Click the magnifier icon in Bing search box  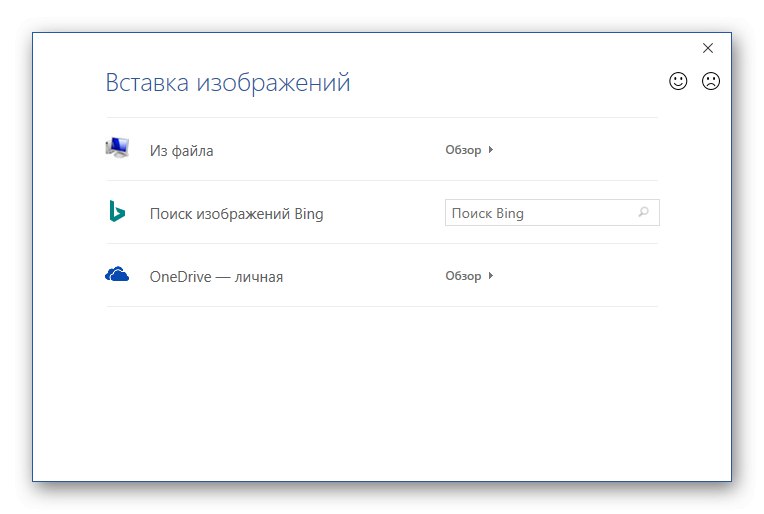(643, 212)
